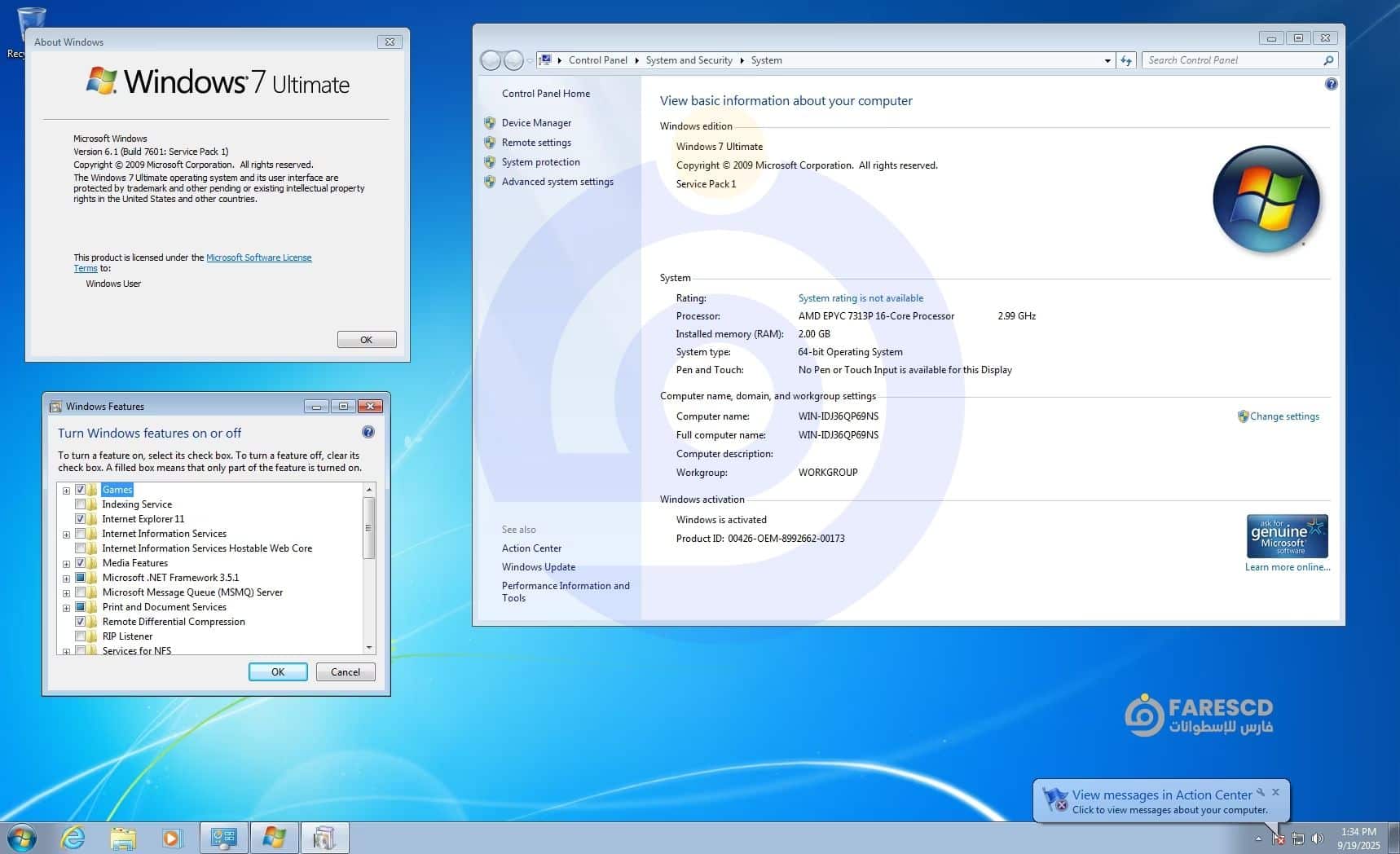Click the volume speaker tray icon
This screenshot has height=854, width=1400.
click(1318, 839)
